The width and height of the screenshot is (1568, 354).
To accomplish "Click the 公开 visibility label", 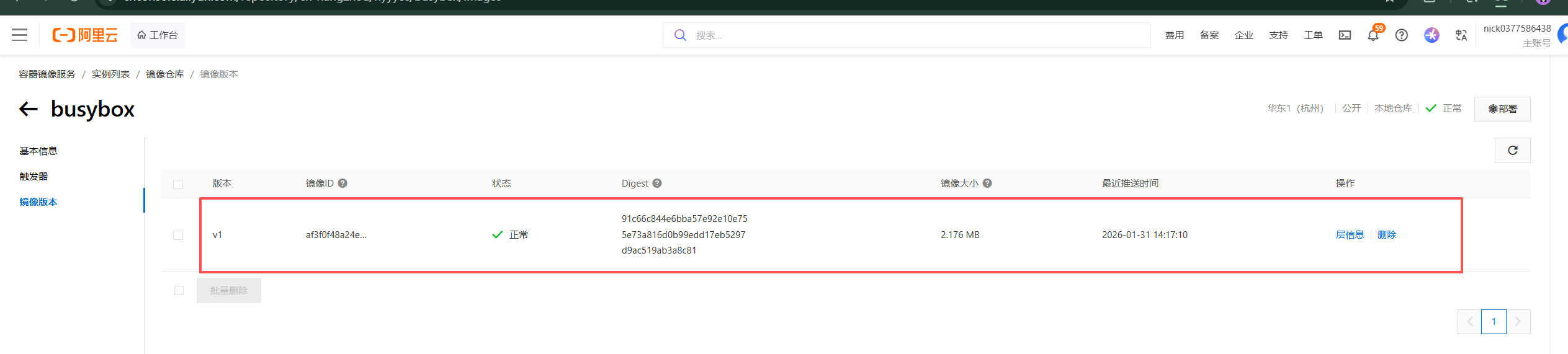I will click(x=1351, y=108).
